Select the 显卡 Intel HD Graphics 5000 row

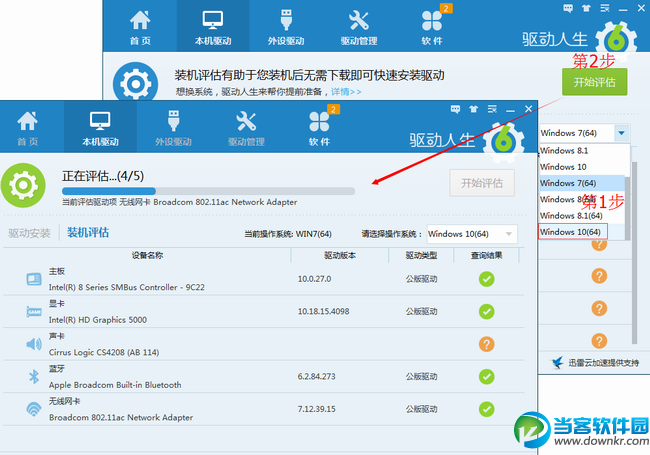point(150,311)
